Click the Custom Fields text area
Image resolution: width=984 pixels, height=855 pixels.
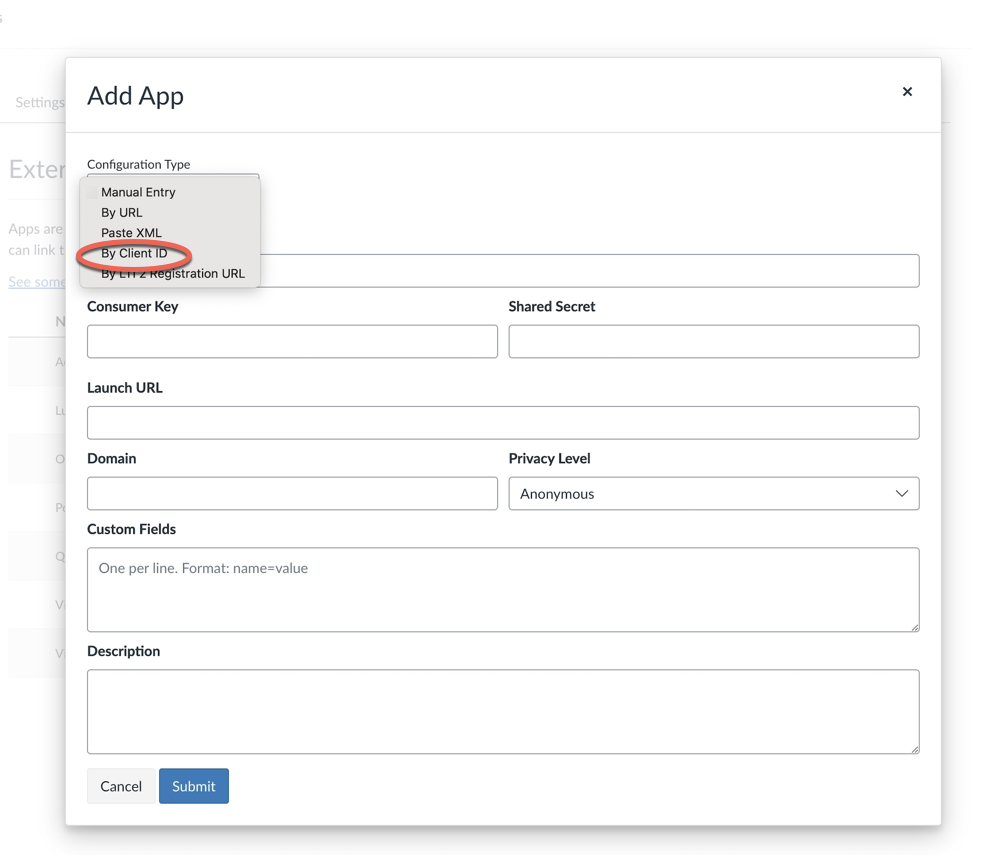click(503, 589)
